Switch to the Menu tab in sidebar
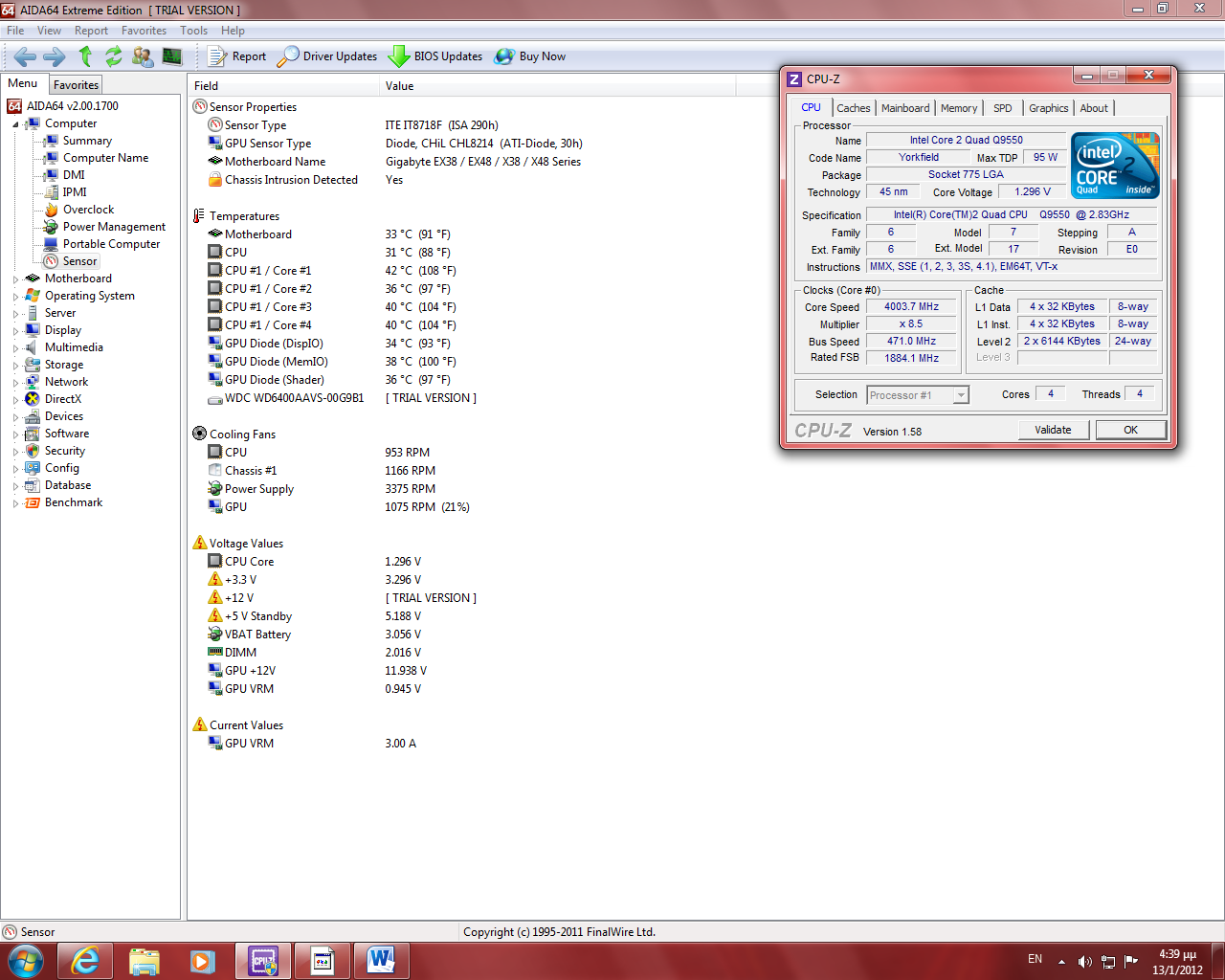This screenshot has height=980, width=1225. pos(23,83)
